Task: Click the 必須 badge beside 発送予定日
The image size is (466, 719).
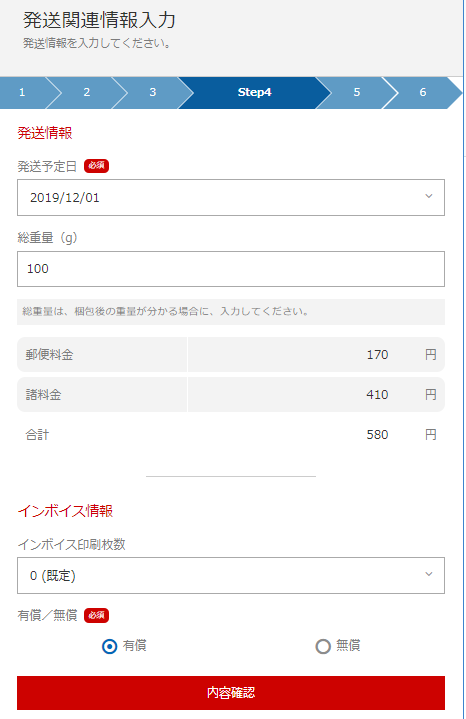Action: (96, 166)
